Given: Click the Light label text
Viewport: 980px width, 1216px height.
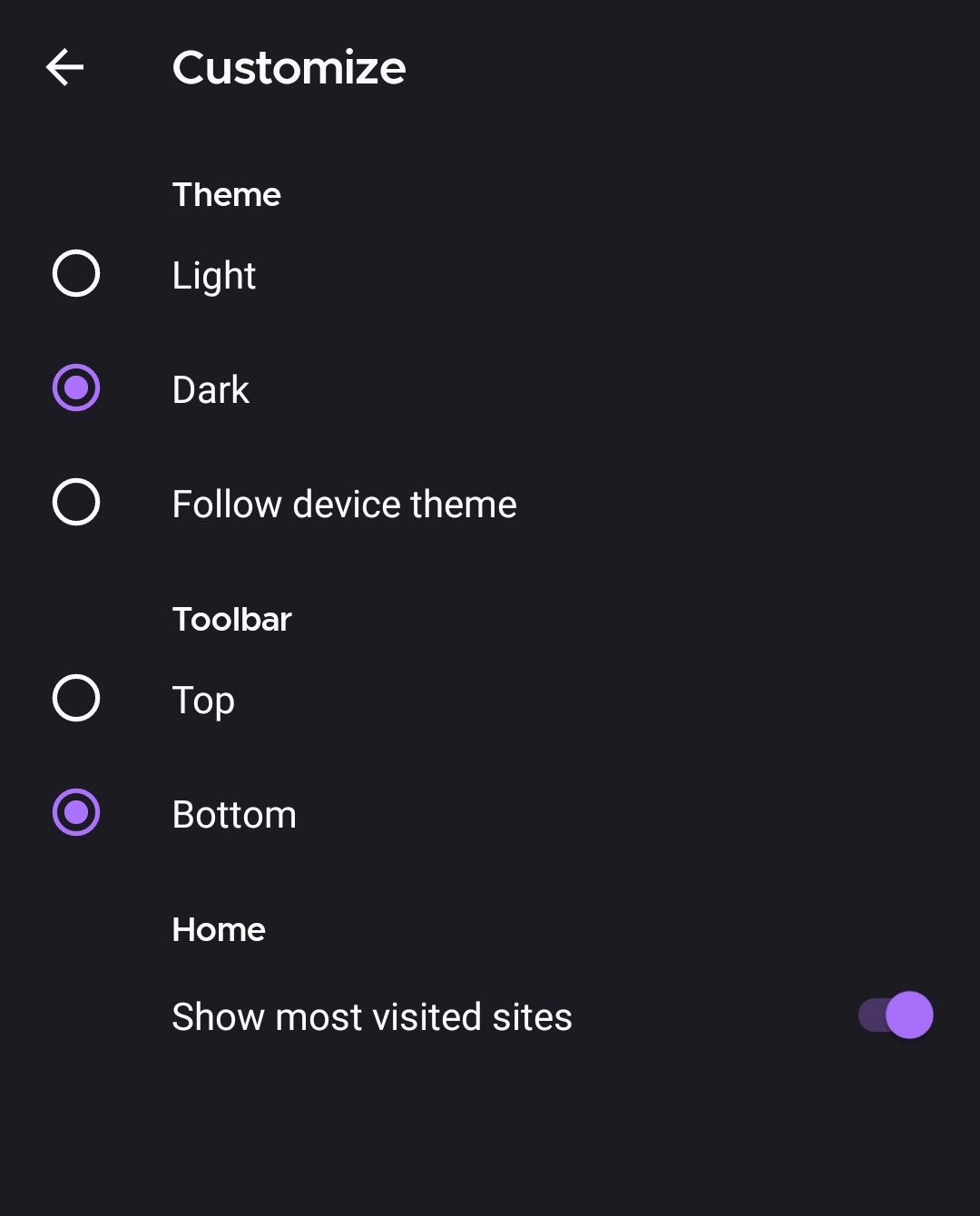Looking at the screenshot, I should (x=213, y=275).
